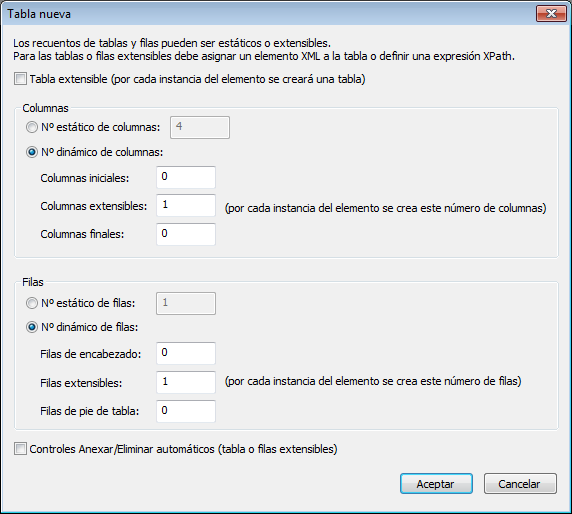
Task: Select Nº estático de filas radio button
Action: point(32,303)
